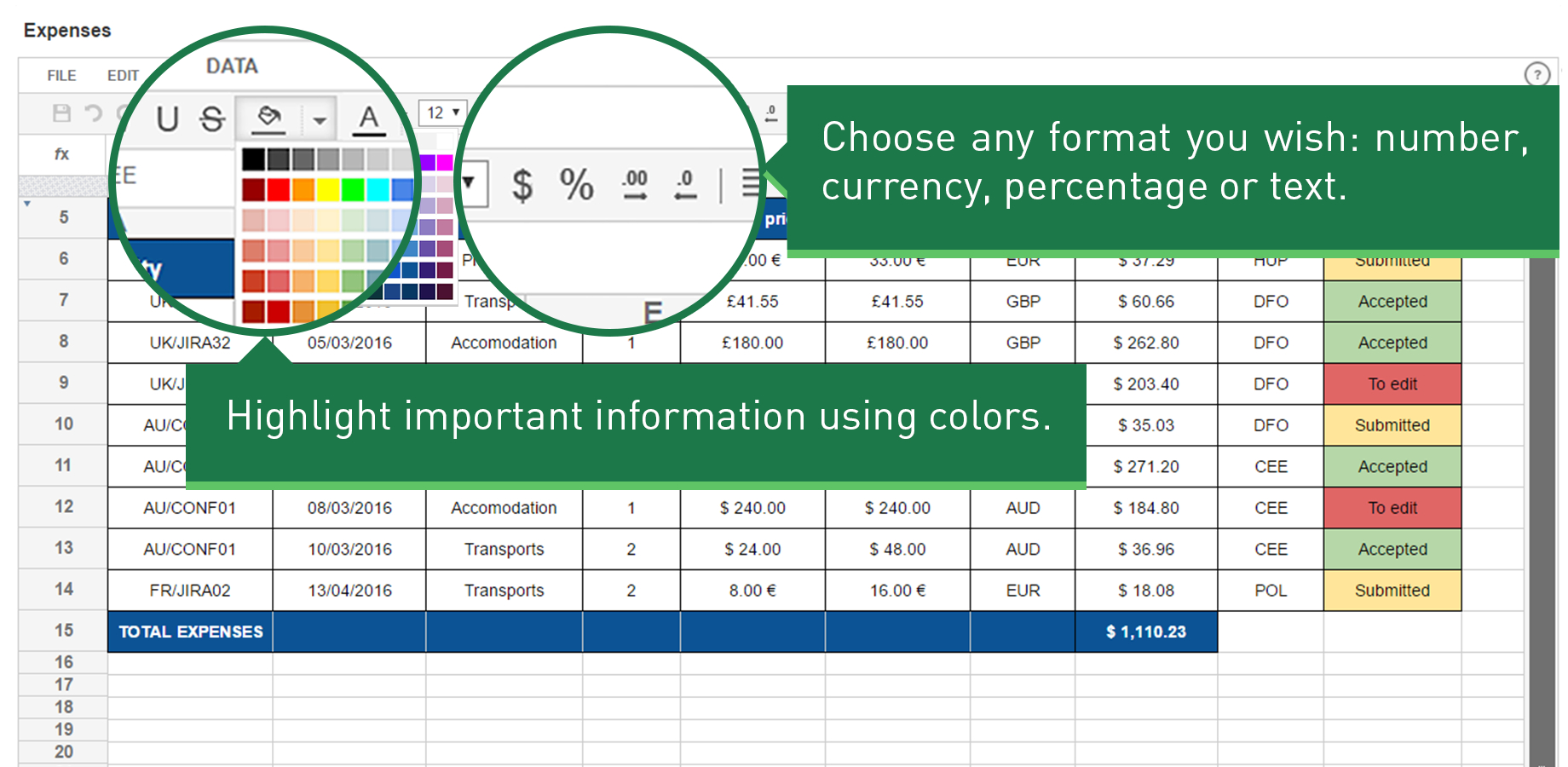Viewport: 1568px width, 767px height.
Task: Pick the bright green color swatch
Action: [353, 189]
